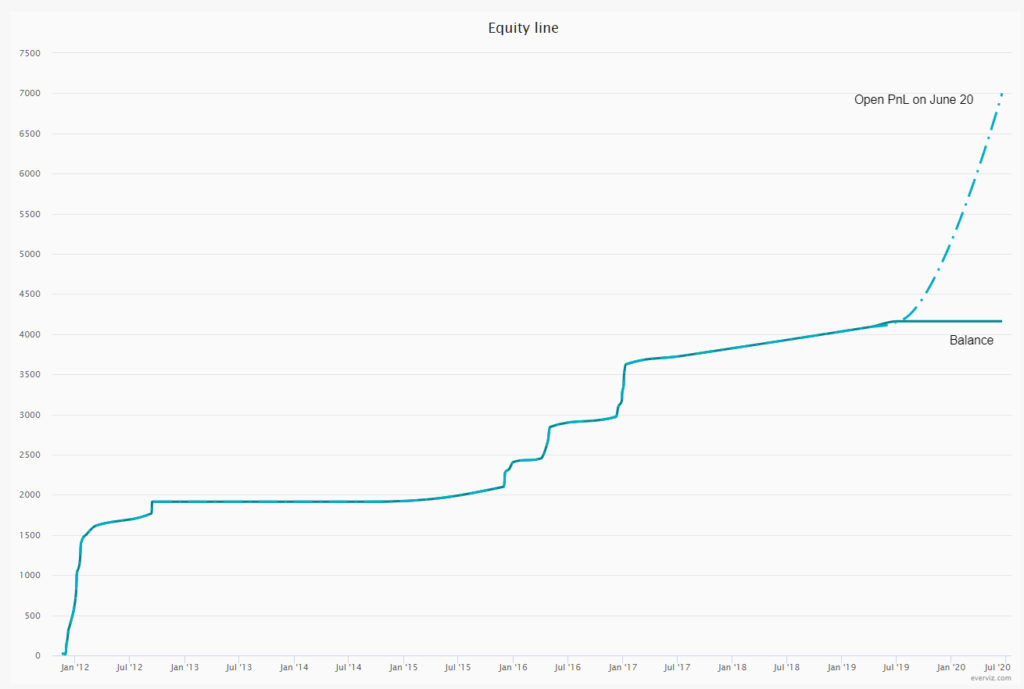Click the 6000 y-axis label
The width and height of the screenshot is (1024, 689).
pos(30,174)
